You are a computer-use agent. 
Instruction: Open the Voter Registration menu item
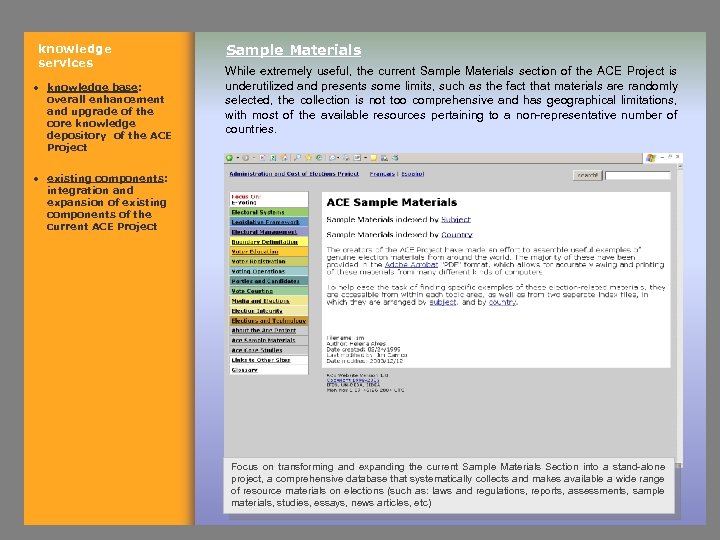(269, 261)
